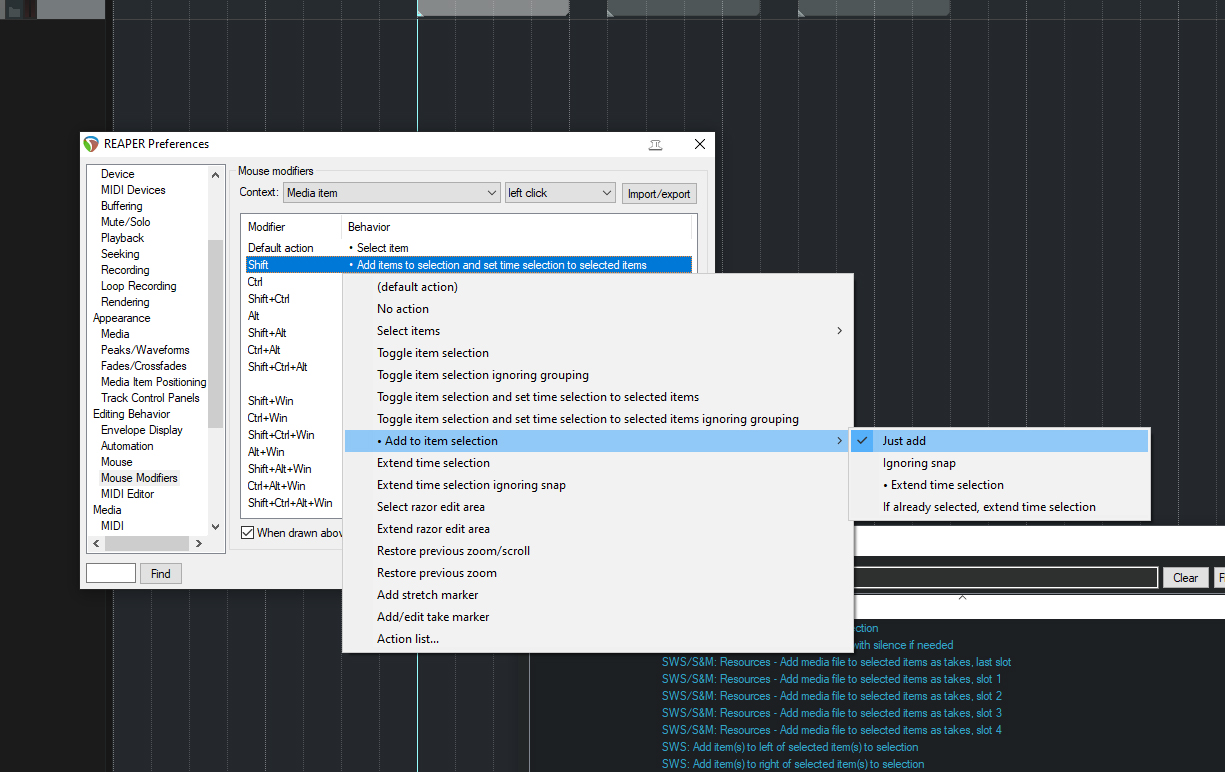Click scroll-down arrow of the preferences tree

[215, 526]
